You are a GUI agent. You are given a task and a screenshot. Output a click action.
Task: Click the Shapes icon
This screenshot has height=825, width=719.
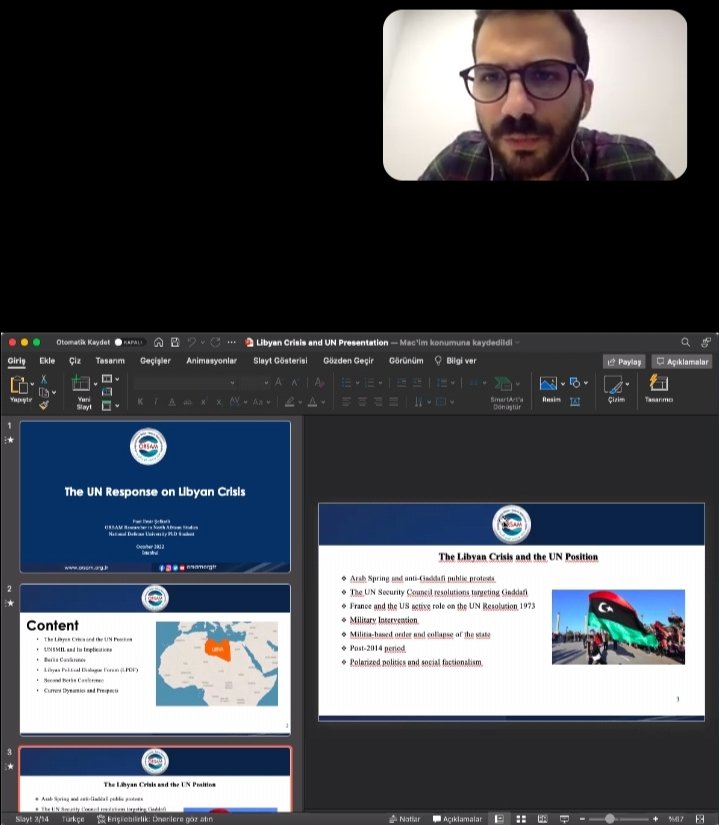575,383
